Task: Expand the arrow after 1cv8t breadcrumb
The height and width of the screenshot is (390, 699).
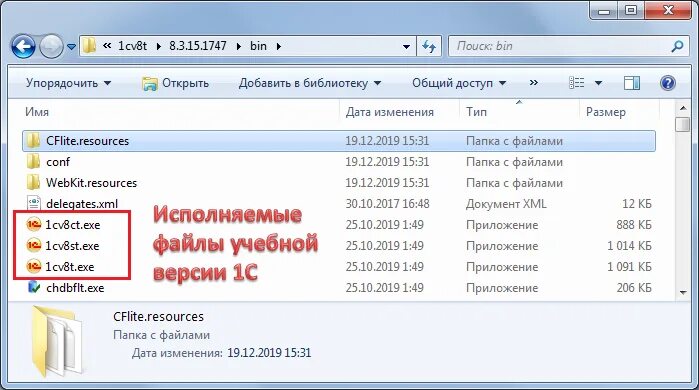Action: 159,46
